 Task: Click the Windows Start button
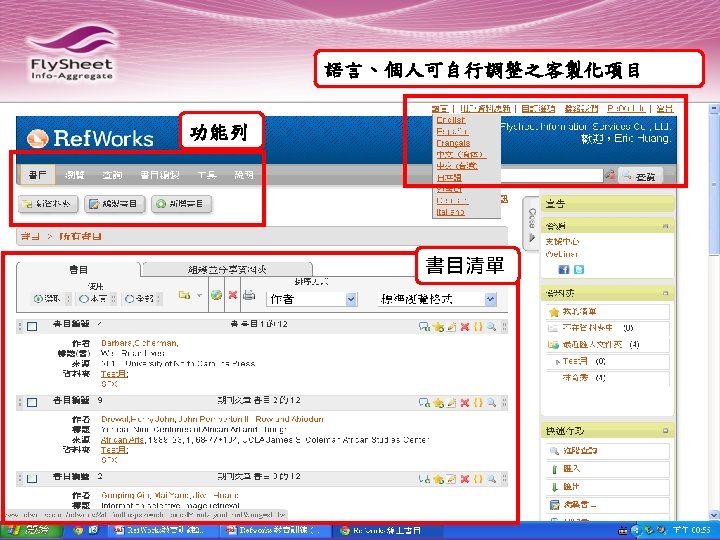tap(30, 530)
